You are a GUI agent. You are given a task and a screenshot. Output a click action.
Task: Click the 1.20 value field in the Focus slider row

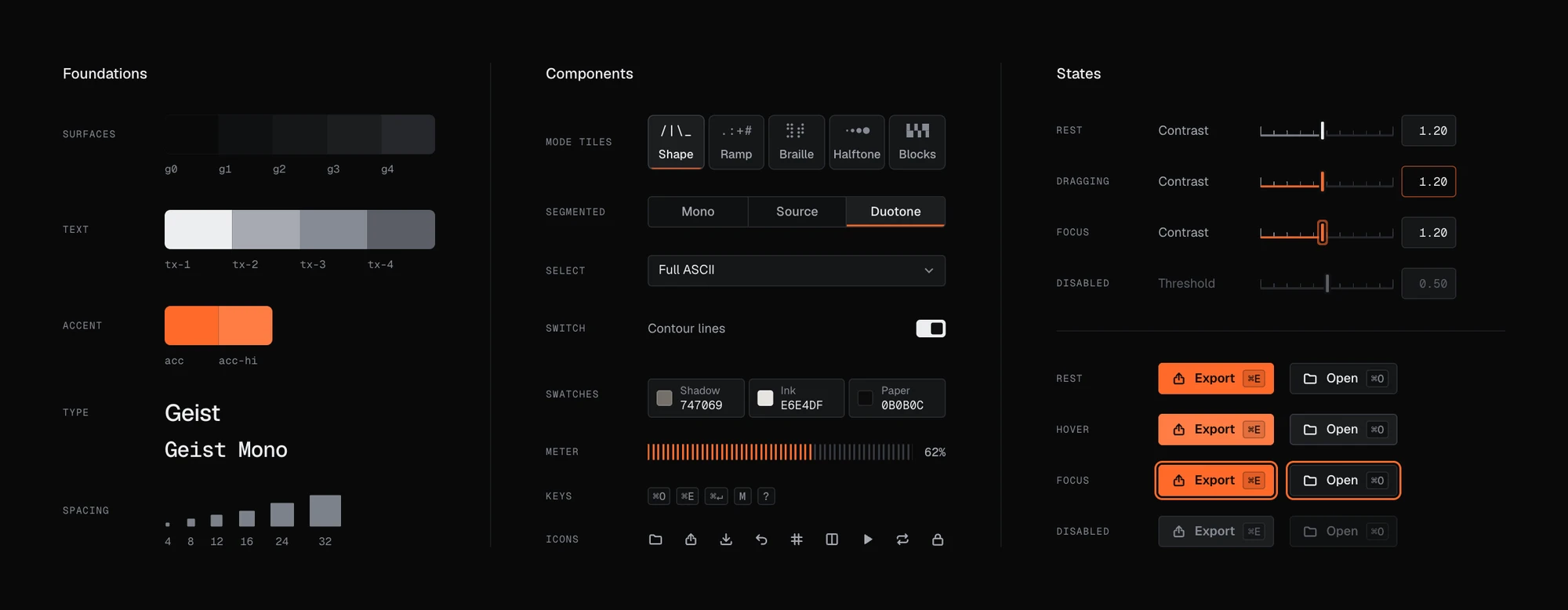point(1429,233)
